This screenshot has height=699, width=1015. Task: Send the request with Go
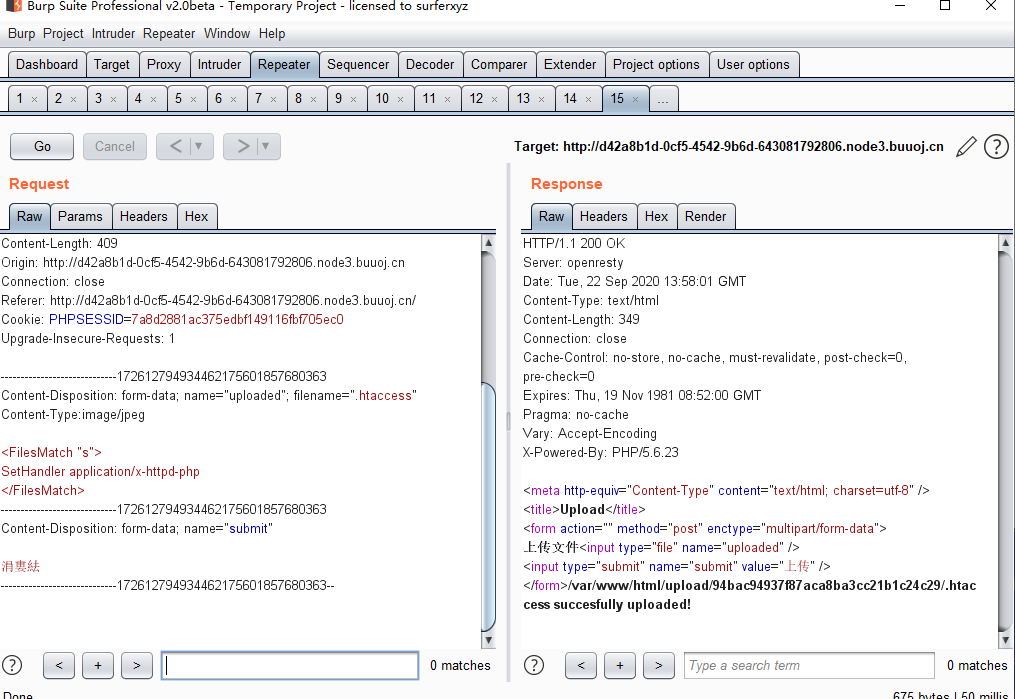42,146
